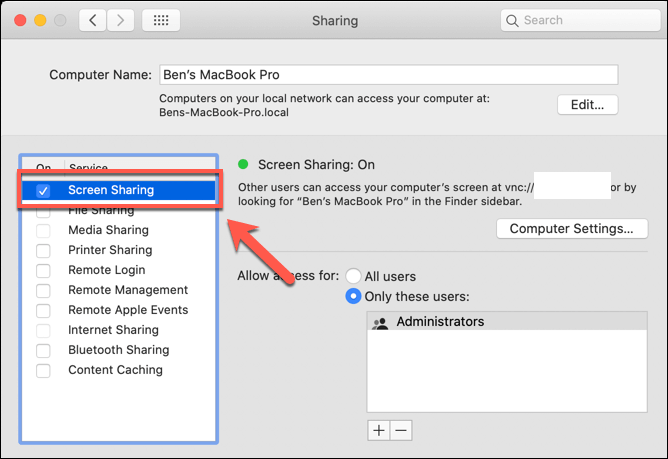Close the Sharing window with red button
The image size is (668, 459).
coord(20,20)
